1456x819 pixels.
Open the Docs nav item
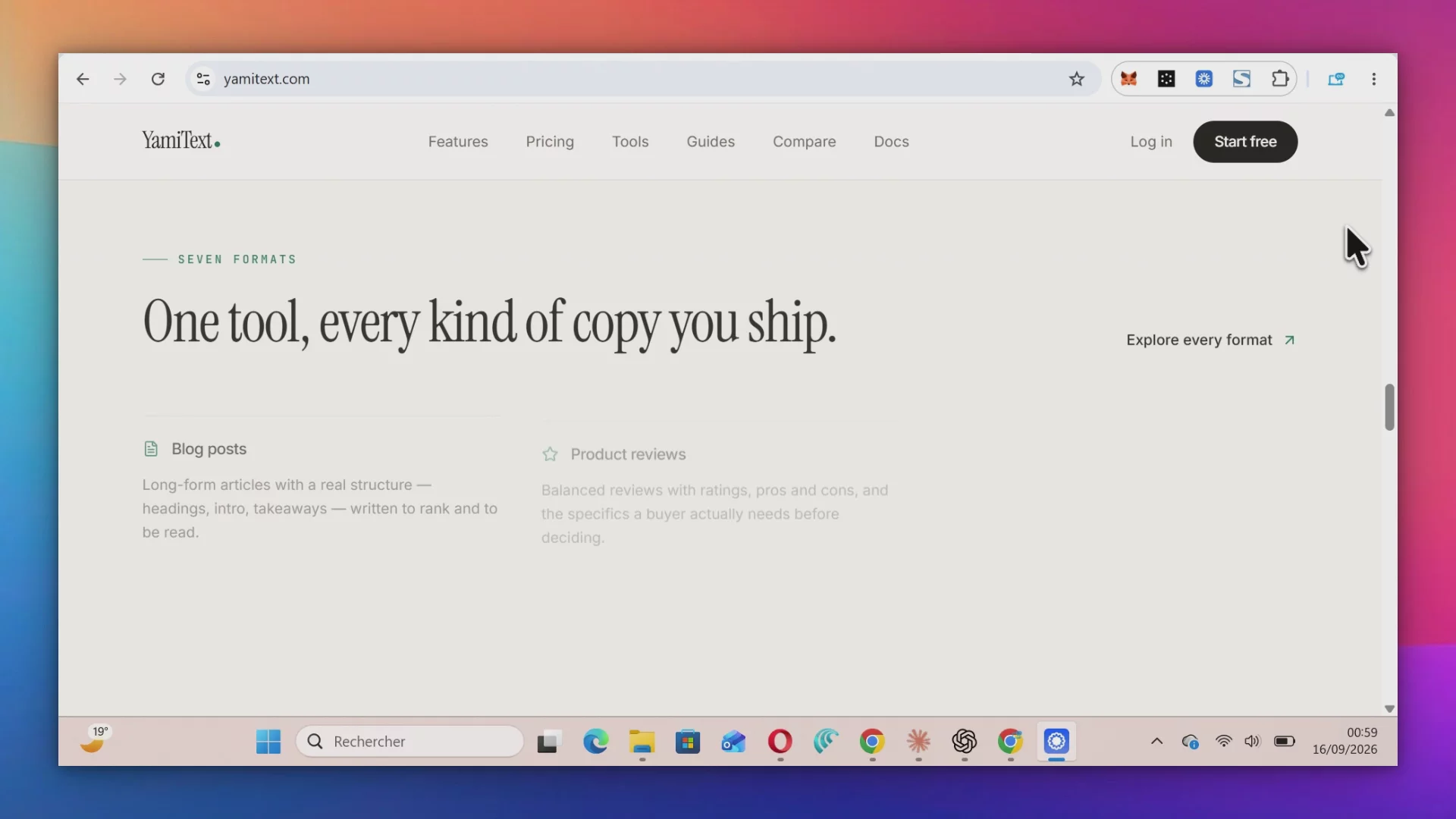(891, 142)
